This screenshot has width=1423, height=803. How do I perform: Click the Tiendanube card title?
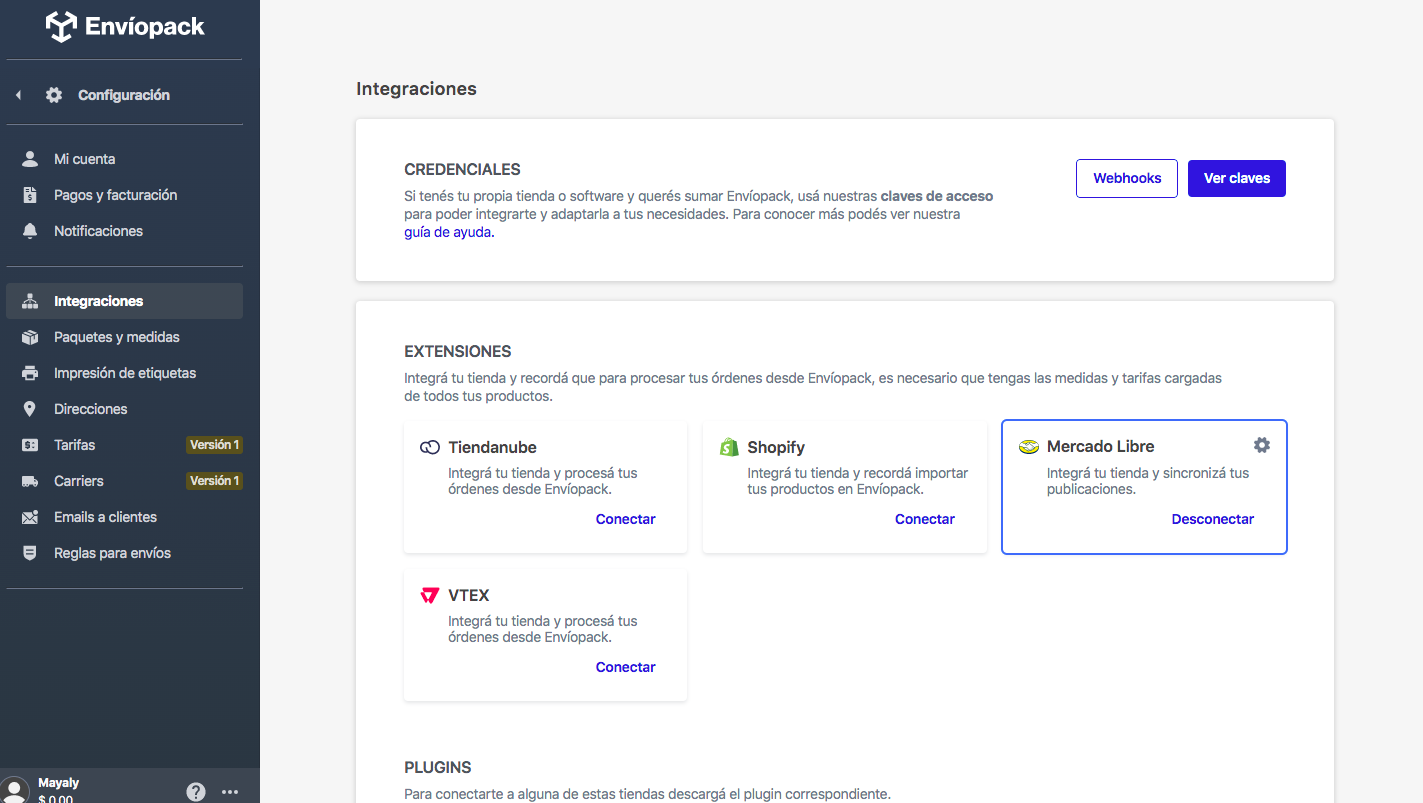tap(492, 447)
